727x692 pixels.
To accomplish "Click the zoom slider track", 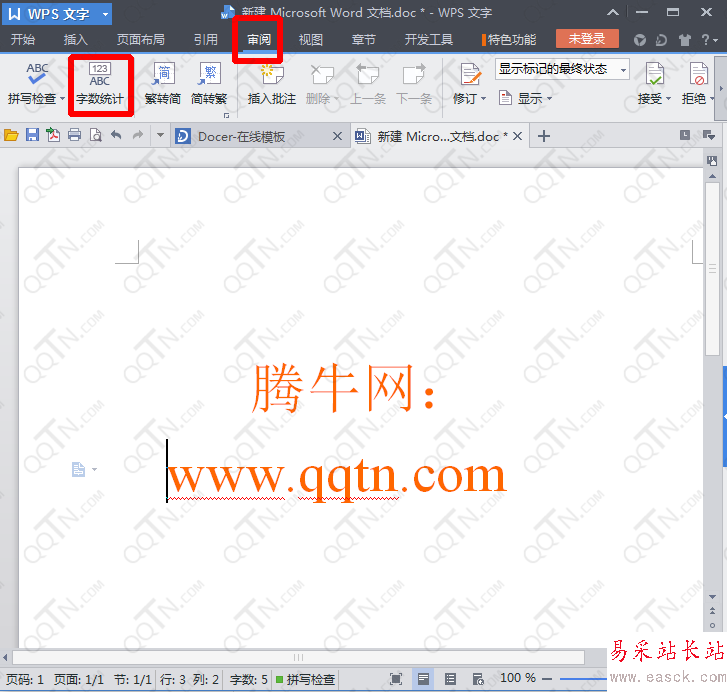I will coord(583,679).
